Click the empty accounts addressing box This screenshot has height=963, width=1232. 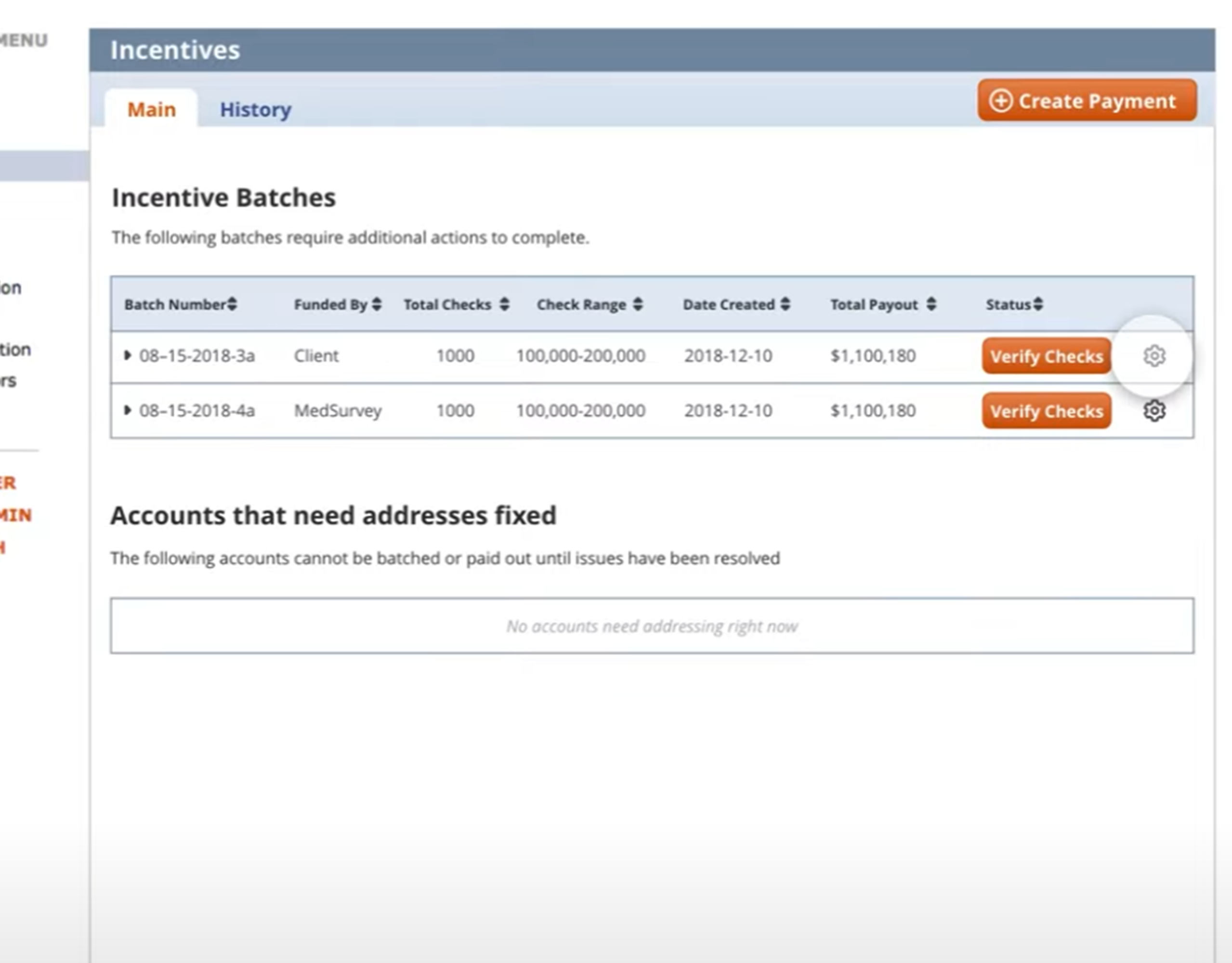(652, 626)
